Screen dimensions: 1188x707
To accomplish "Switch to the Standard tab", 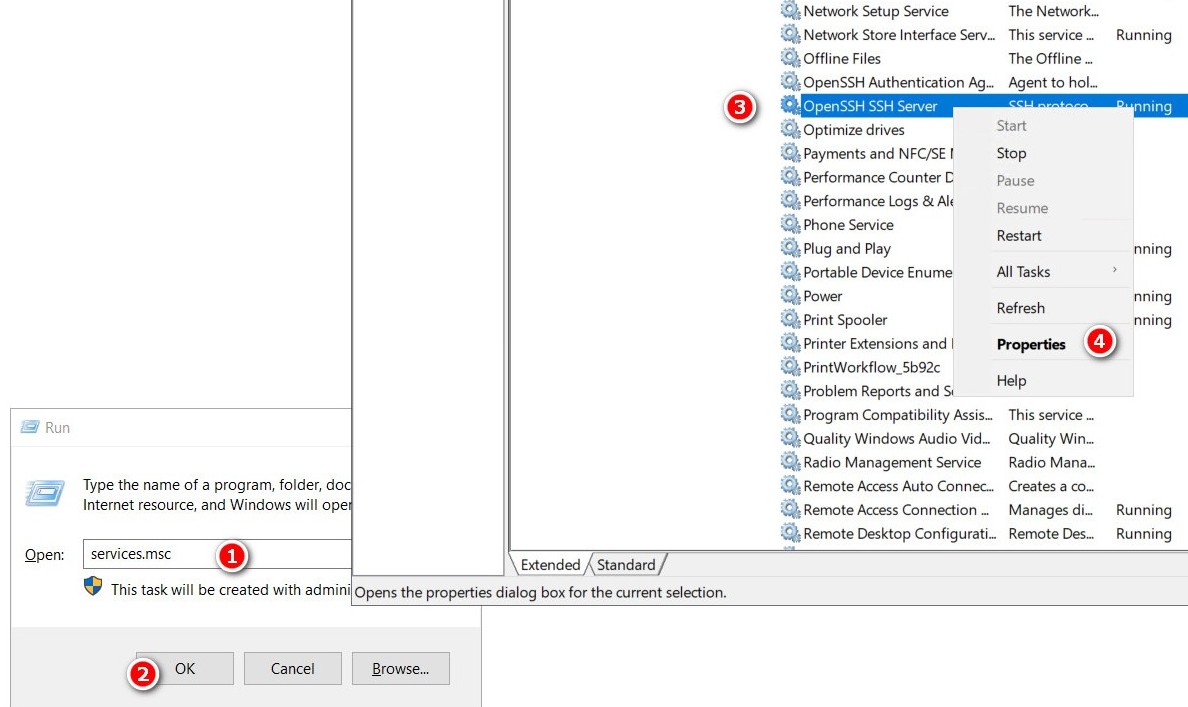I will pos(626,565).
